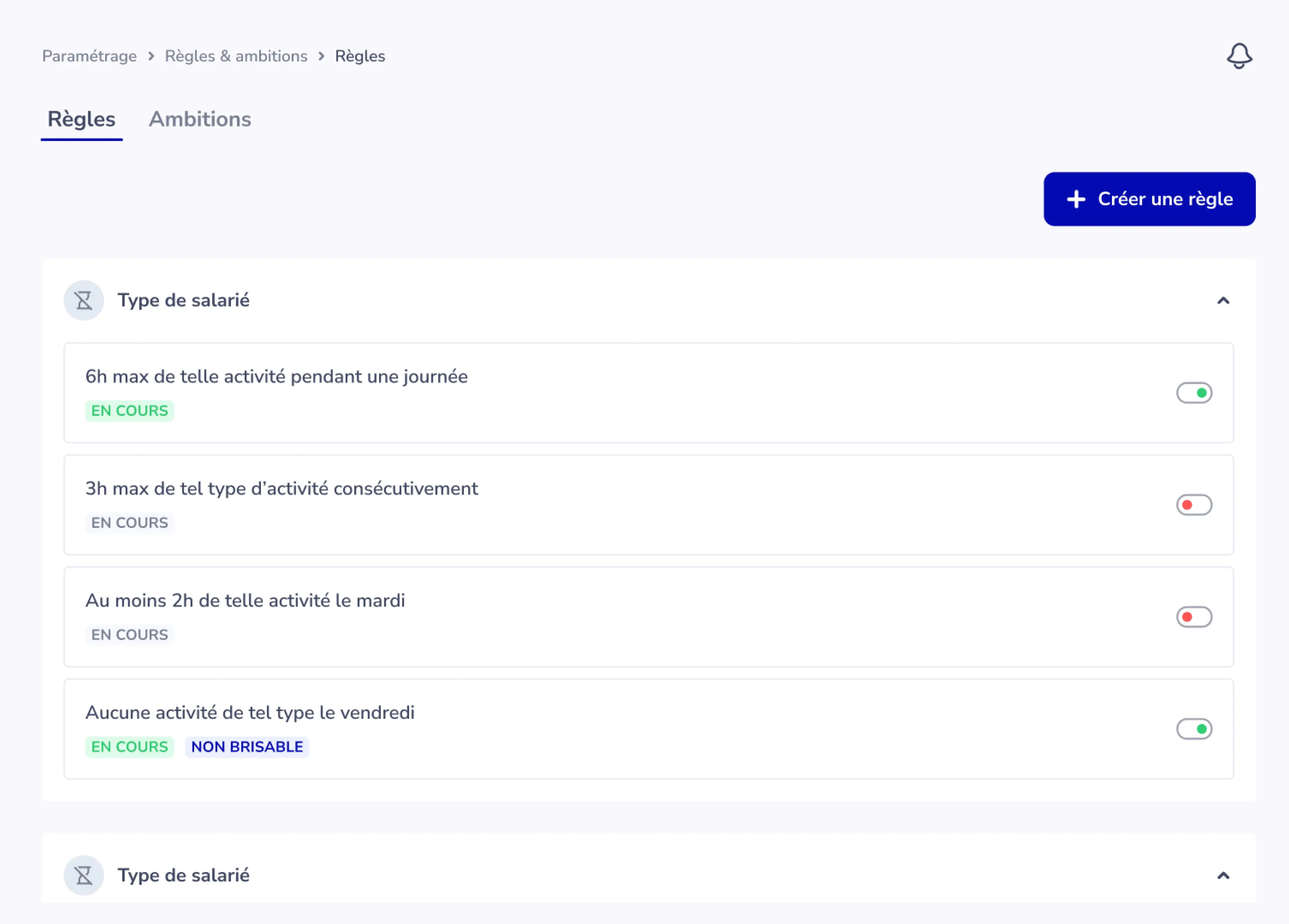1289x924 pixels.
Task: Select the Règles tab
Action: click(x=81, y=119)
